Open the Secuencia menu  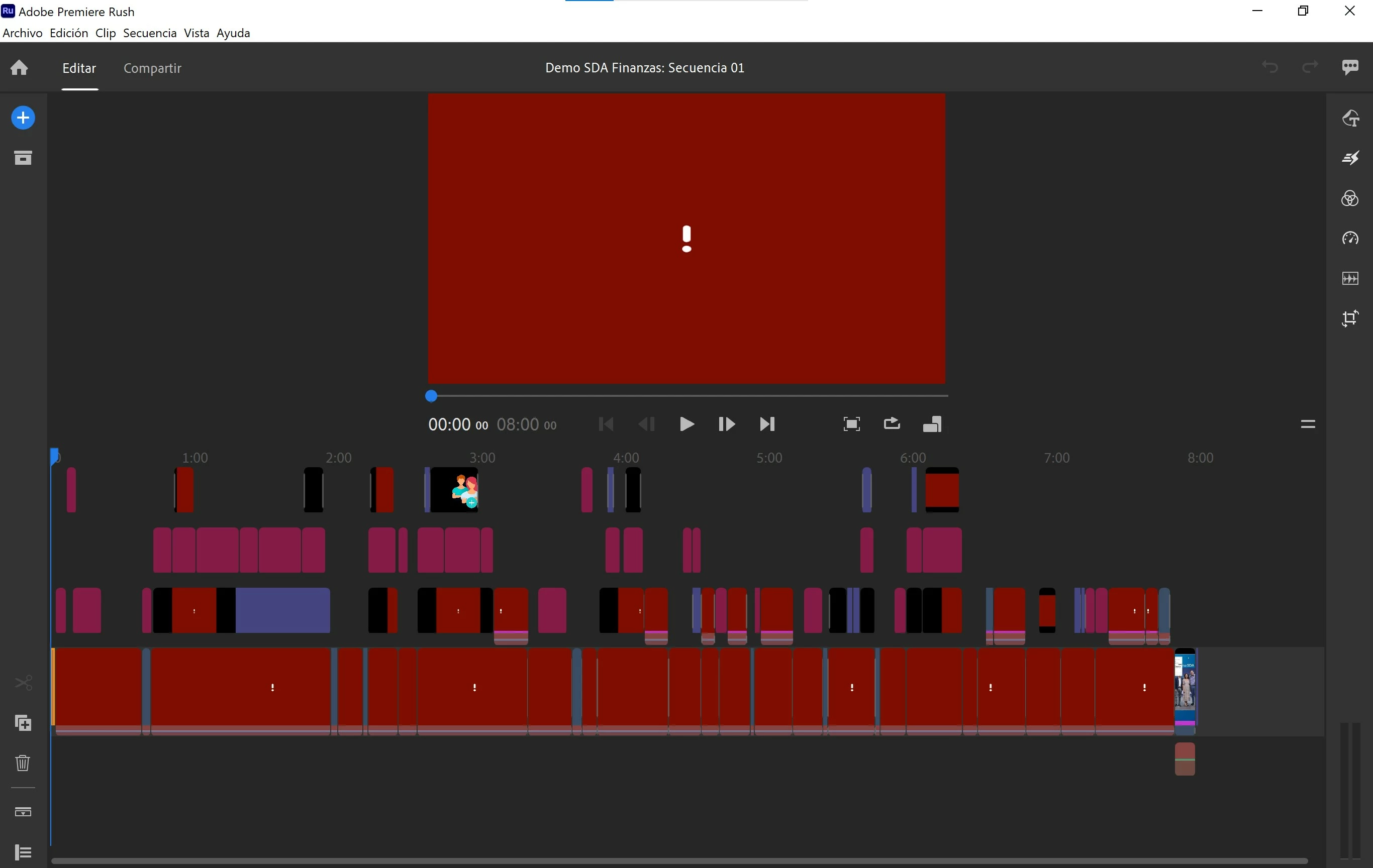pyautogui.click(x=149, y=33)
